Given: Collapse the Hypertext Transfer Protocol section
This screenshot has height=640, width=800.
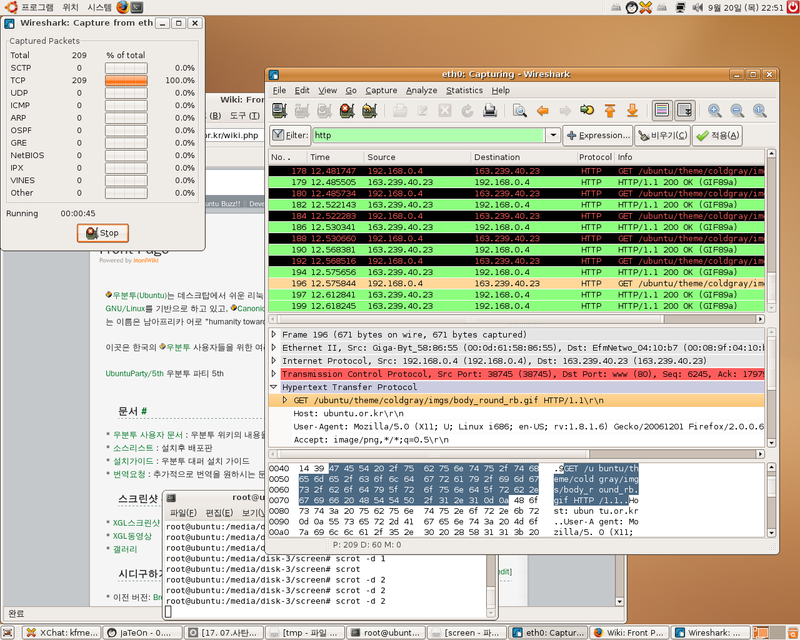Looking at the screenshot, I should pyautogui.click(x=274, y=387).
